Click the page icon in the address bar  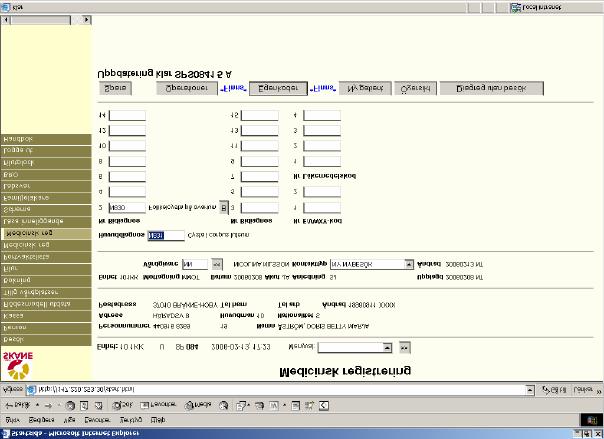[31, 390]
